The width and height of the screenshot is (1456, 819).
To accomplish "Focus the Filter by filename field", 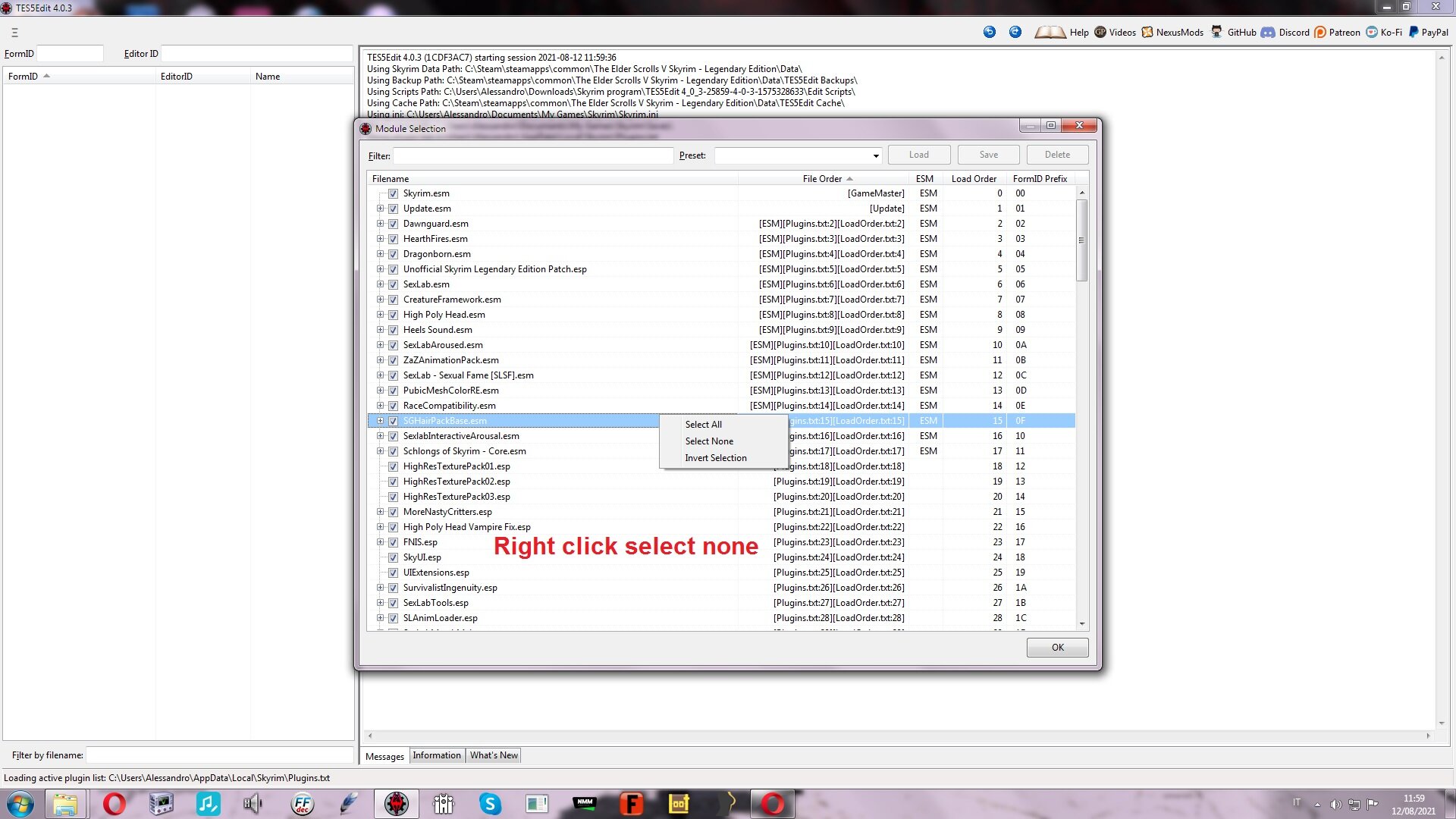I will point(219,755).
